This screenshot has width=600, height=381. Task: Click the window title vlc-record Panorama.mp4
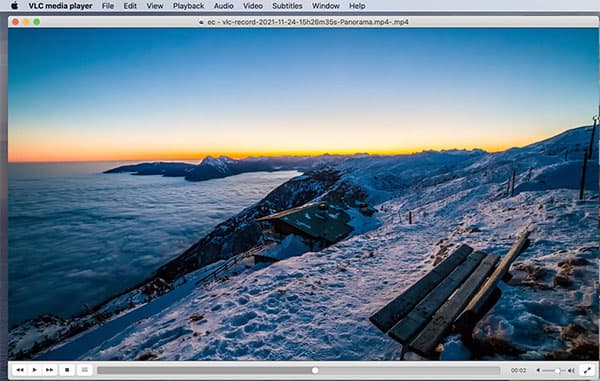(308, 22)
